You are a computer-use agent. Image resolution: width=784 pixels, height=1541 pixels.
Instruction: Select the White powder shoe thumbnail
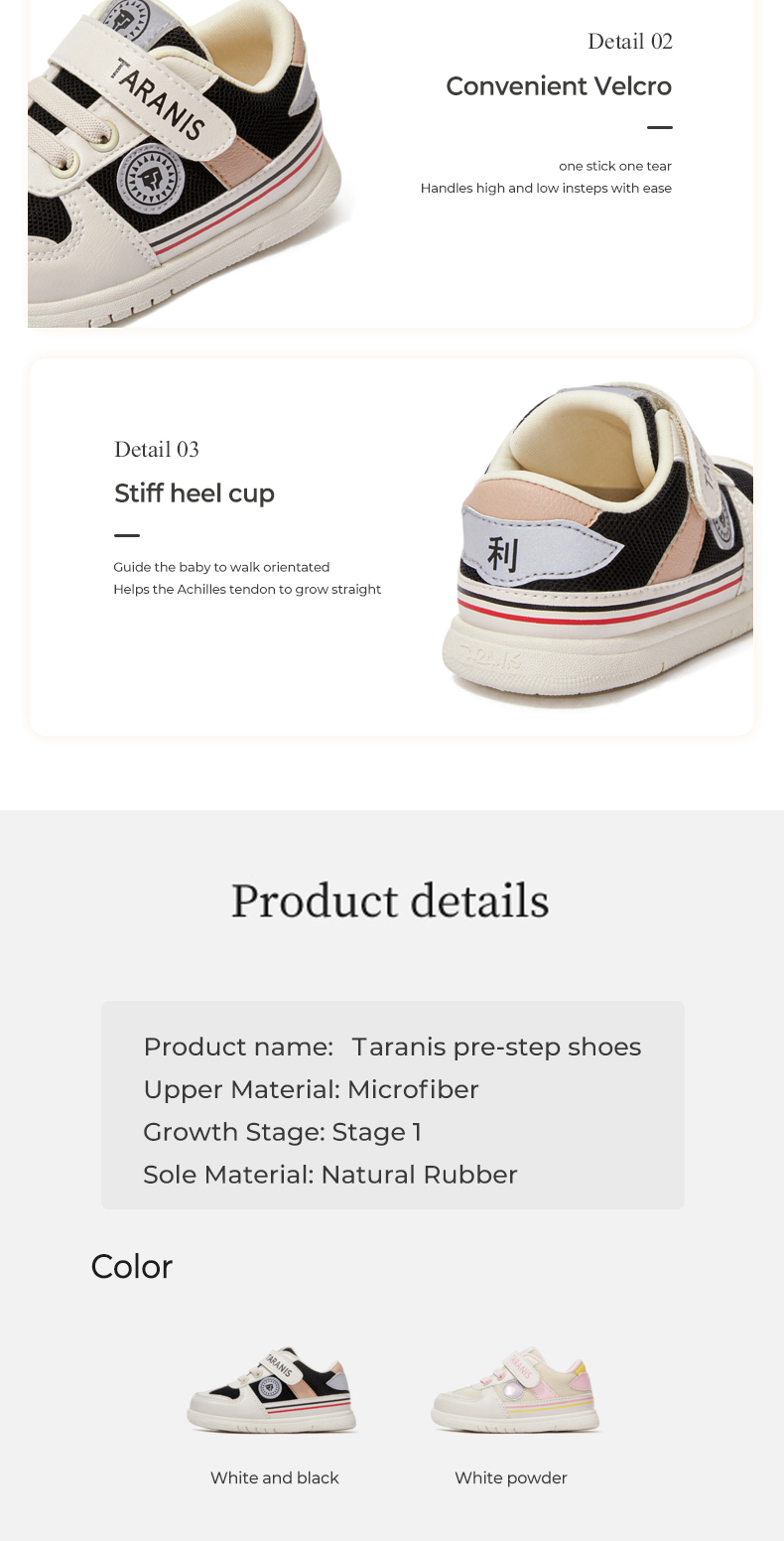tap(512, 1390)
